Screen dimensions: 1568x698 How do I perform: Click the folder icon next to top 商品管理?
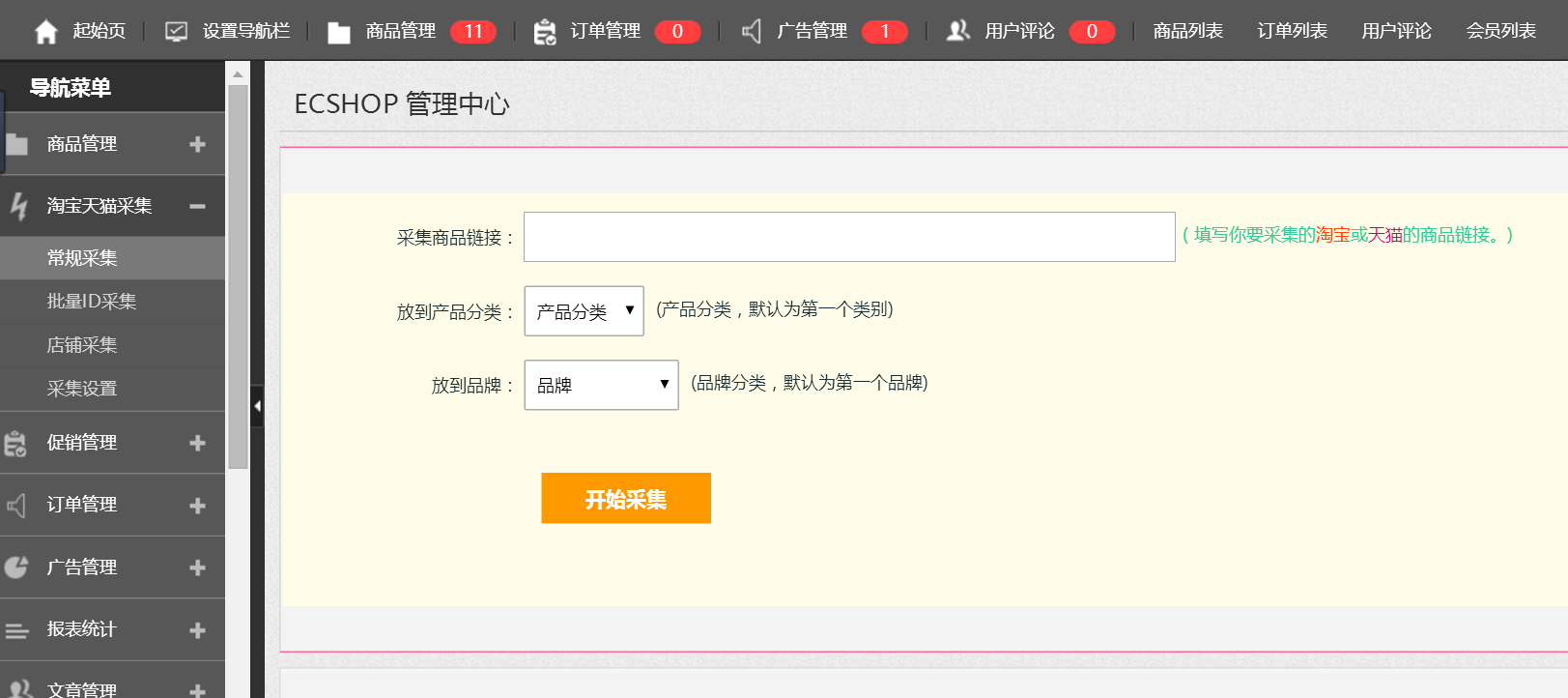(339, 33)
